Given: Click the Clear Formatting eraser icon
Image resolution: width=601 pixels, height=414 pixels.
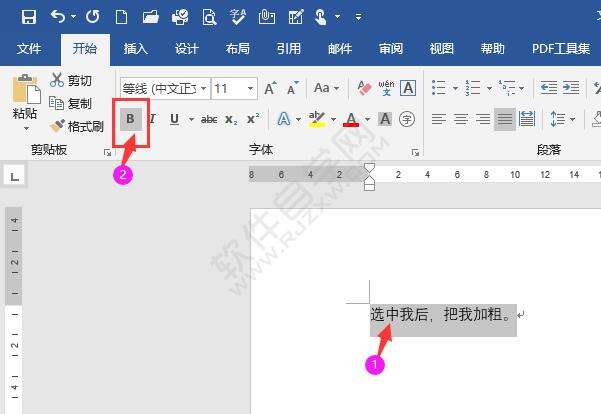Looking at the screenshot, I should pyautogui.click(x=364, y=88).
